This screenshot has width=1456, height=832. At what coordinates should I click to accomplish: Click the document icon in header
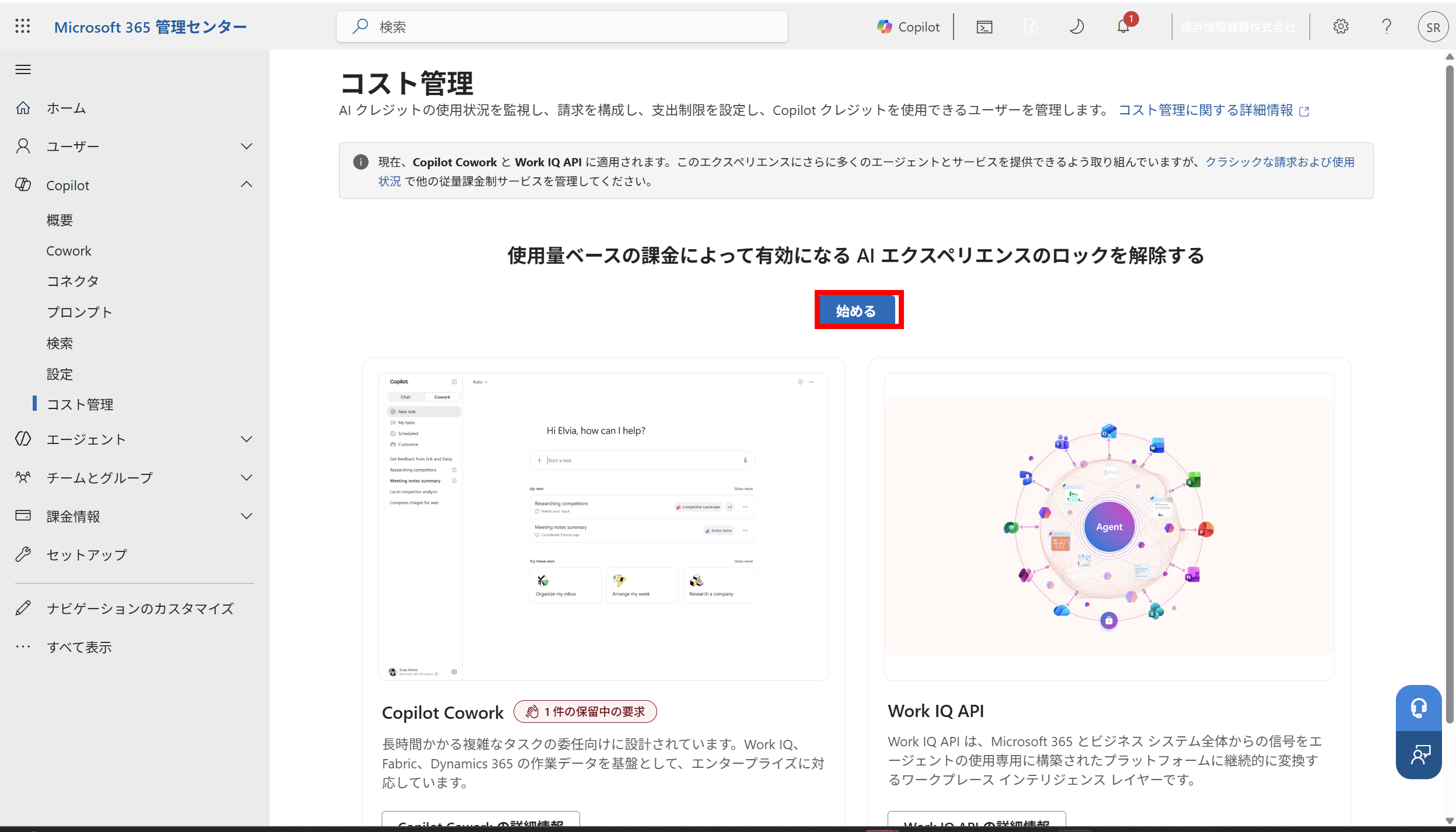(x=1031, y=27)
